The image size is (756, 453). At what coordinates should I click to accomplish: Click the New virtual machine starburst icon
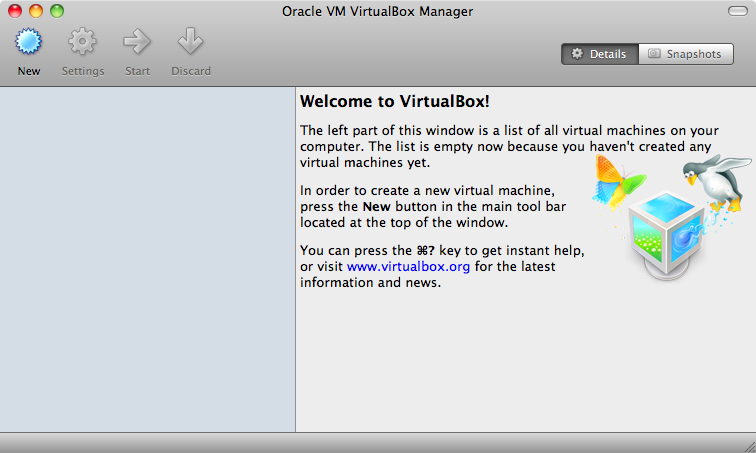(x=29, y=42)
